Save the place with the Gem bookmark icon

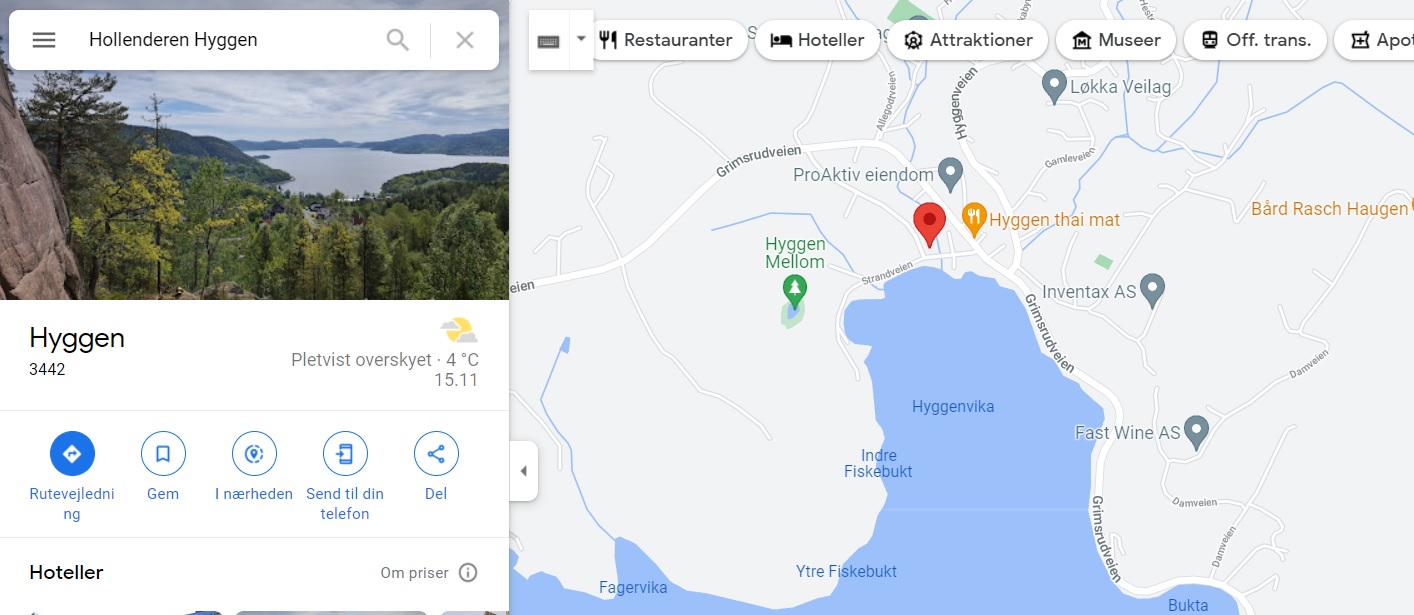163,454
